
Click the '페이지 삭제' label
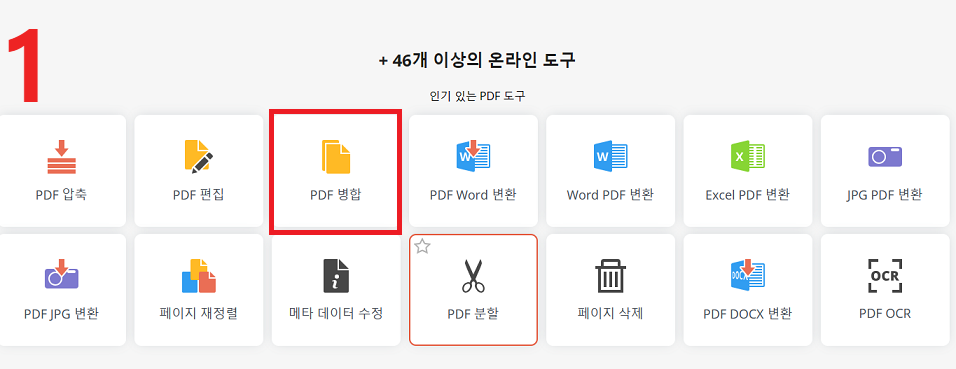(610, 313)
